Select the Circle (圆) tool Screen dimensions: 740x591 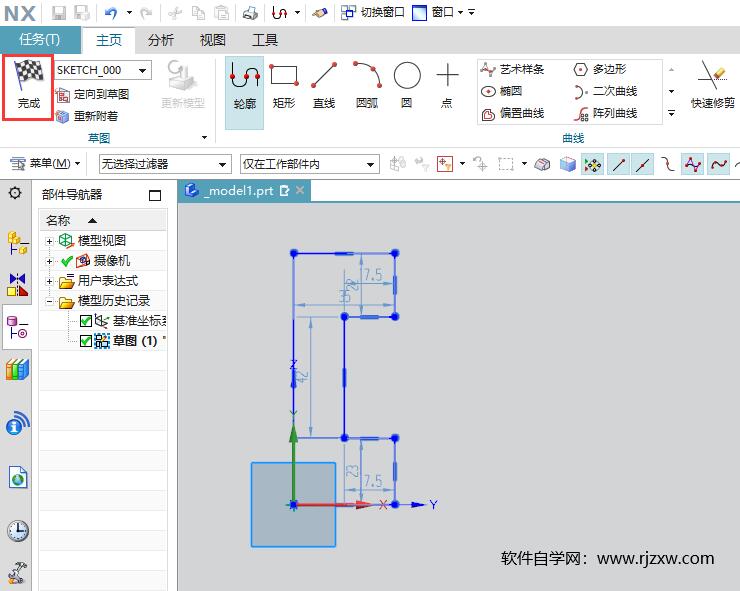pyautogui.click(x=407, y=87)
